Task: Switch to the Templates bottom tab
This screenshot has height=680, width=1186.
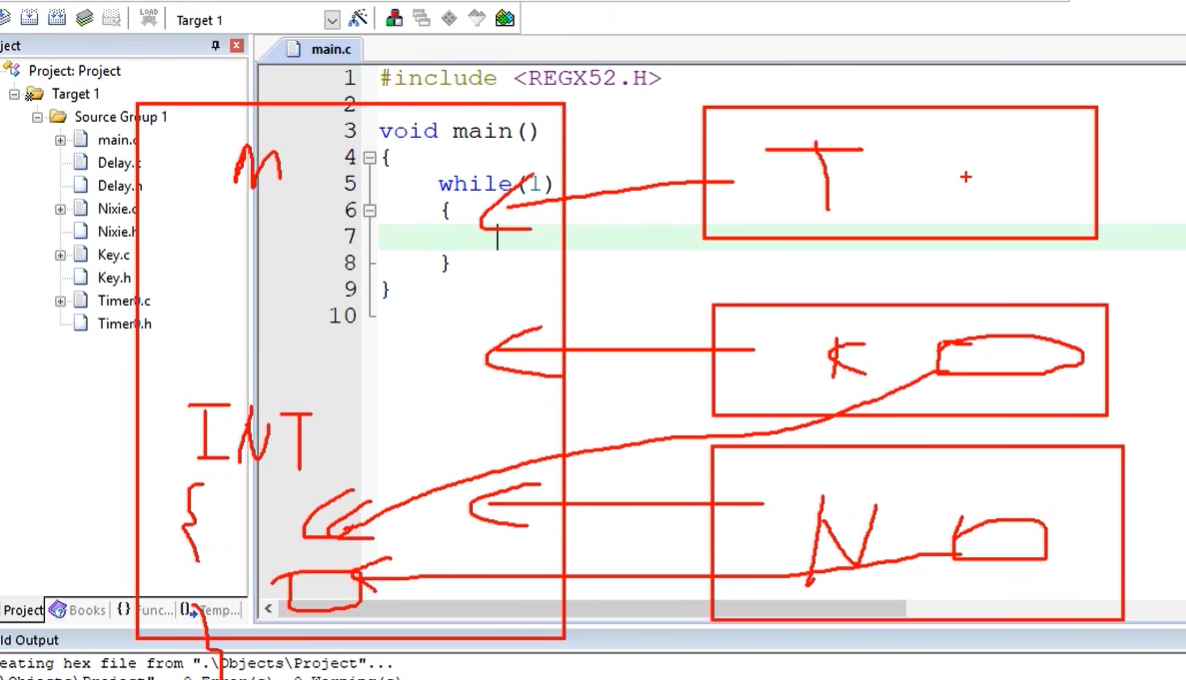Action: (210, 610)
